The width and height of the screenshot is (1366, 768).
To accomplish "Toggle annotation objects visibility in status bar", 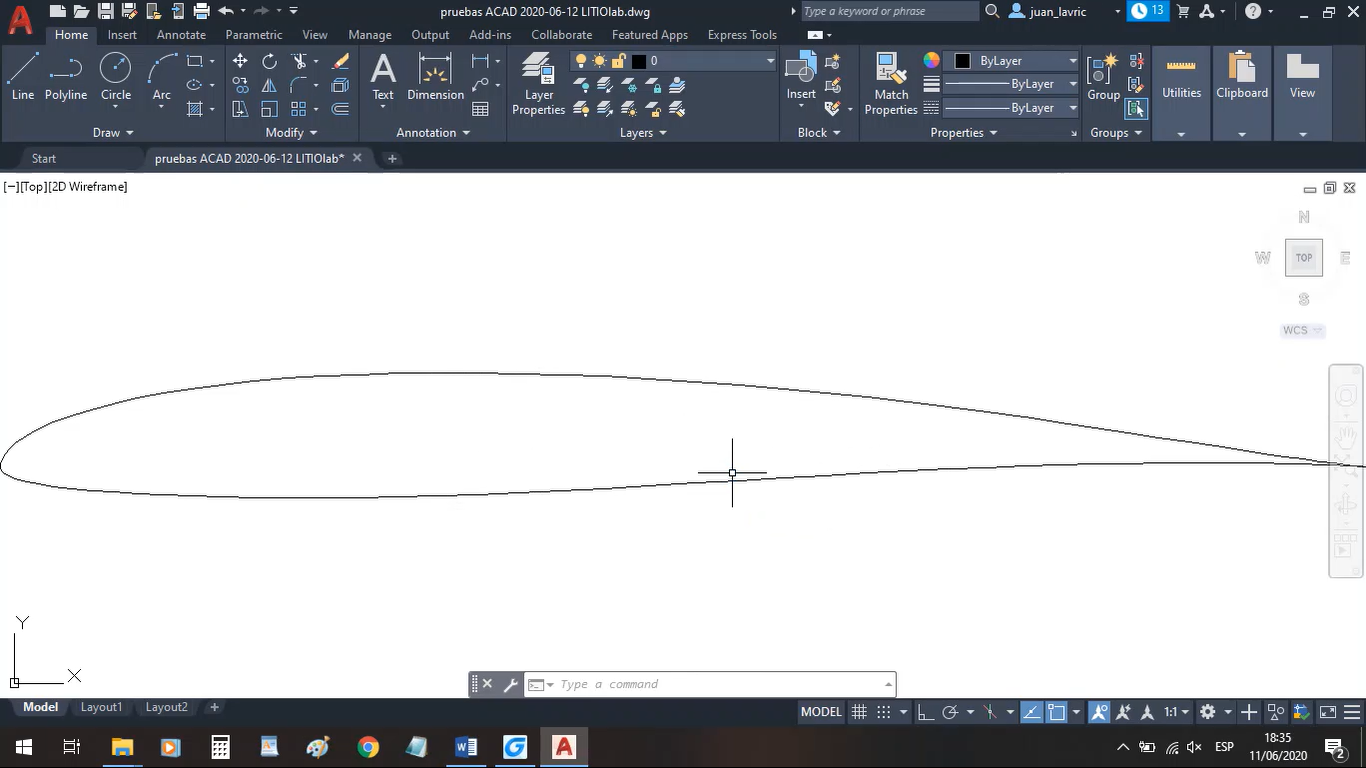I will pyautogui.click(x=1099, y=712).
